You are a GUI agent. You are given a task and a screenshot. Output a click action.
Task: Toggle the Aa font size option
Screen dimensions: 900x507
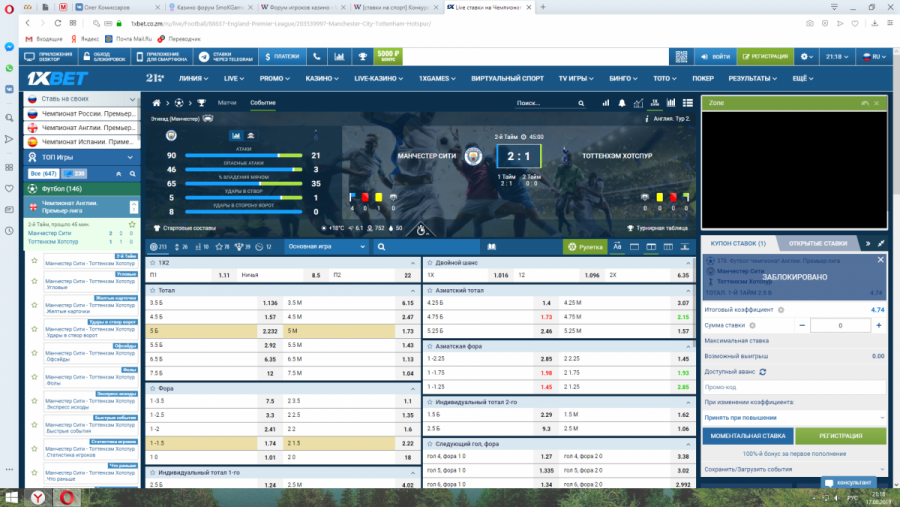[x=617, y=246]
